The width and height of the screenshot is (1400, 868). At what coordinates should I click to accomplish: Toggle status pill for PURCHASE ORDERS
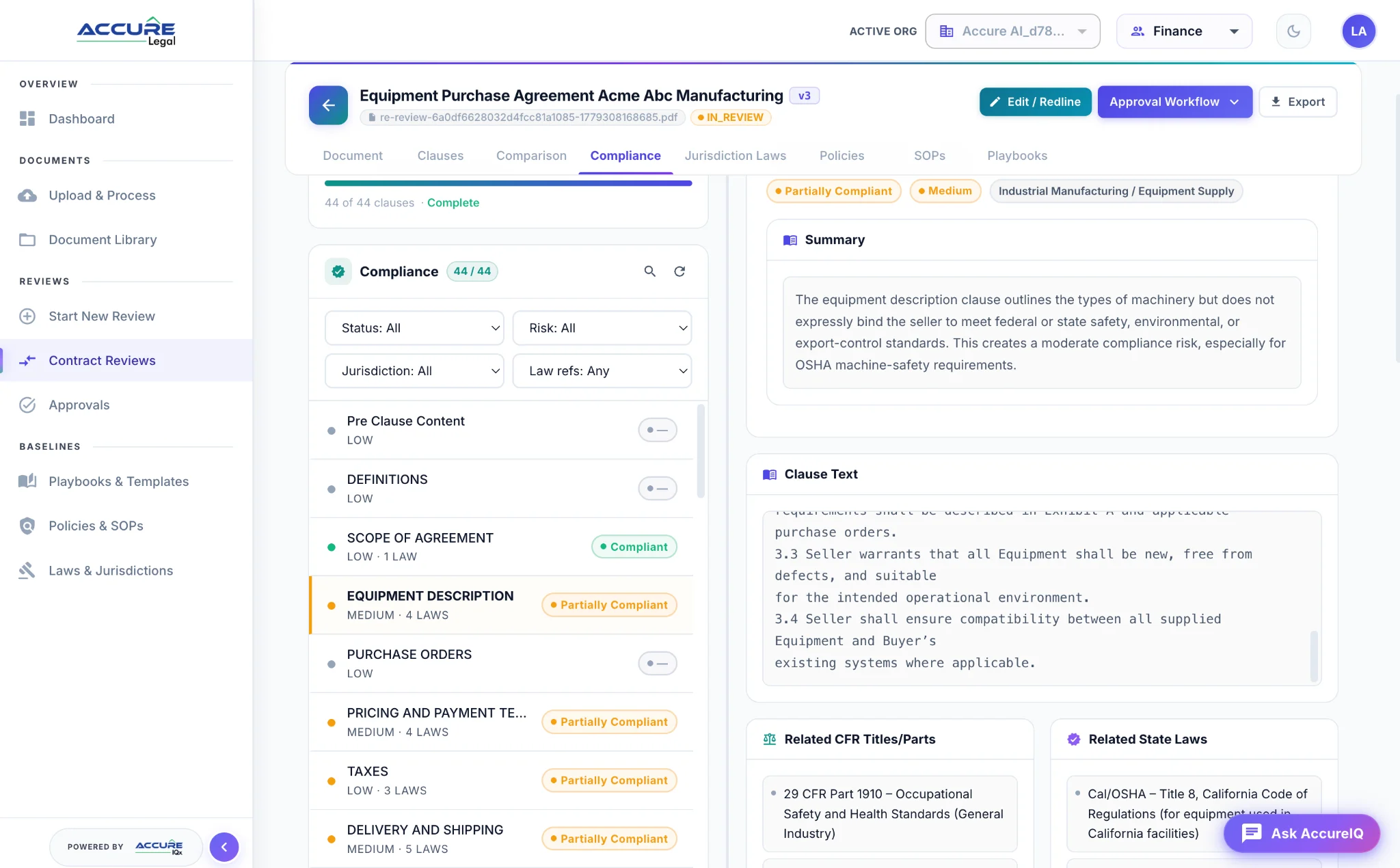coord(658,664)
